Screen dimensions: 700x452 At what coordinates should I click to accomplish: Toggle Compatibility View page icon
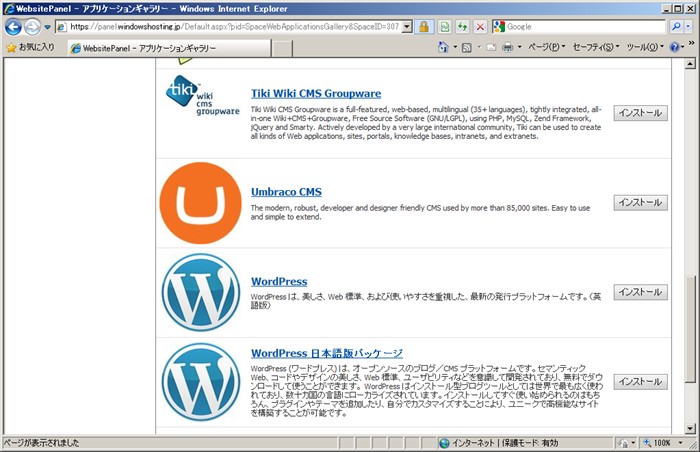pos(445,27)
